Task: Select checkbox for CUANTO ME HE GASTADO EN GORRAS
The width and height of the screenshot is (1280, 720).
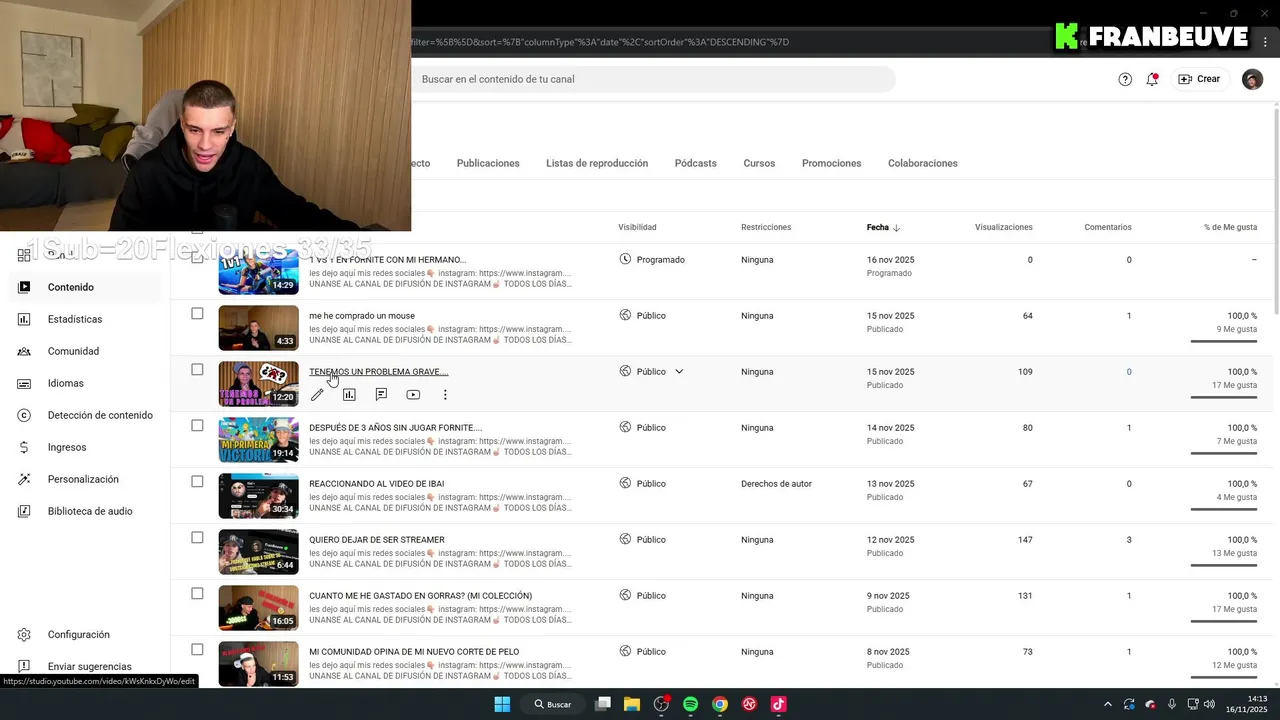Action: (x=197, y=594)
